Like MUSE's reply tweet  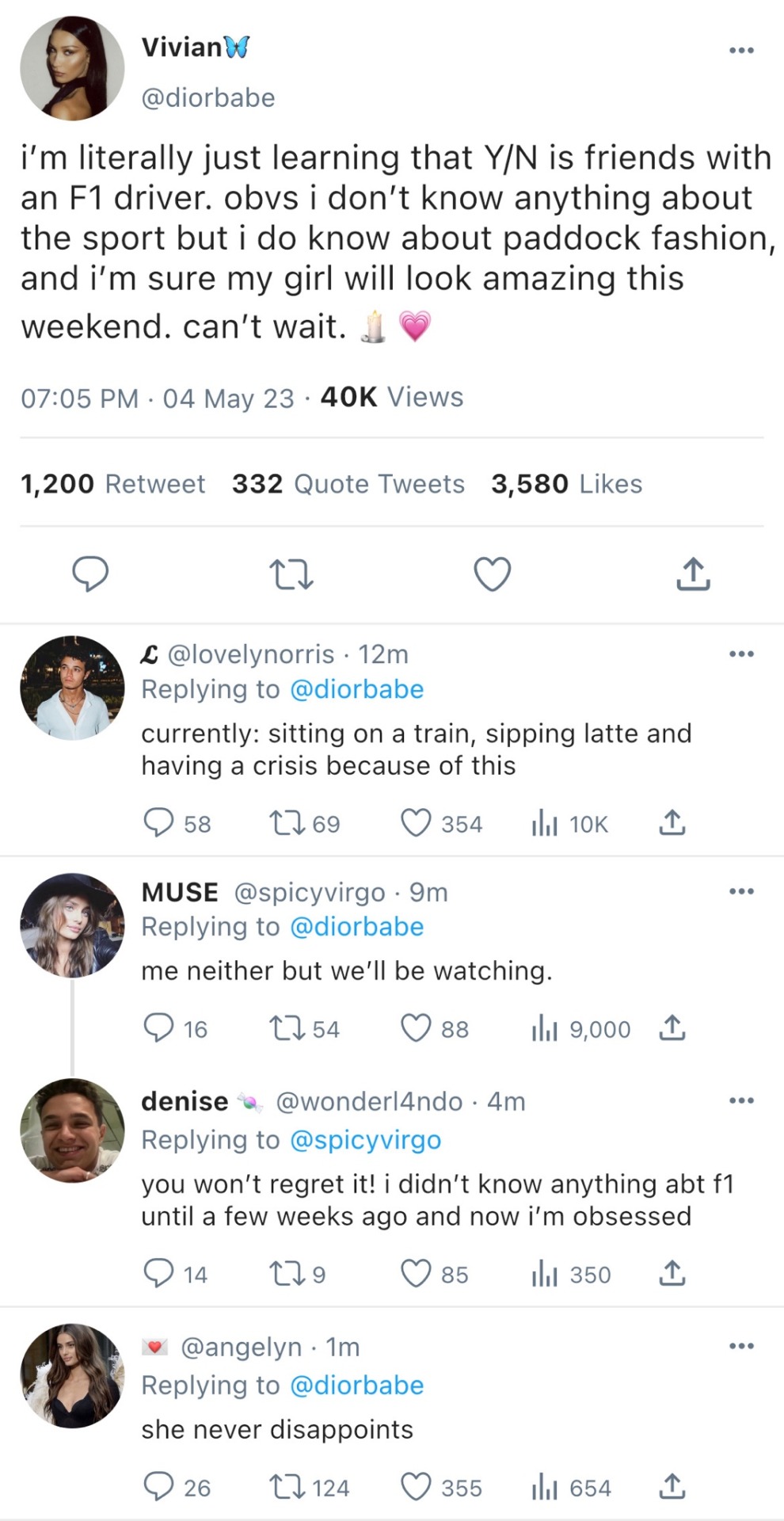416,1028
